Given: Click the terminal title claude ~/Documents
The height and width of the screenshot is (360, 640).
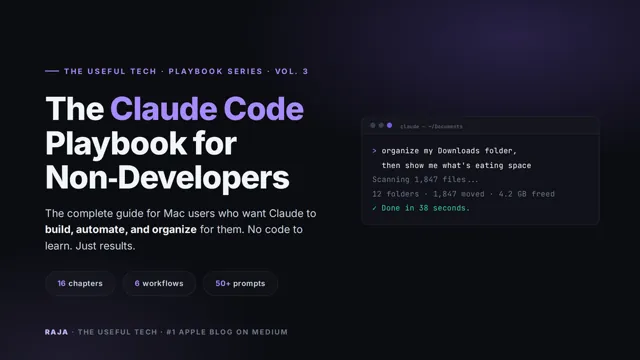Looking at the screenshot, I should (x=431, y=127).
